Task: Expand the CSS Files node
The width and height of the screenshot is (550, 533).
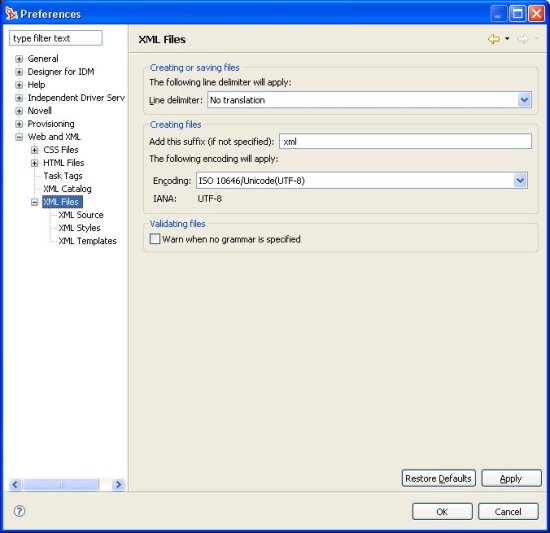Action: point(34,150)
